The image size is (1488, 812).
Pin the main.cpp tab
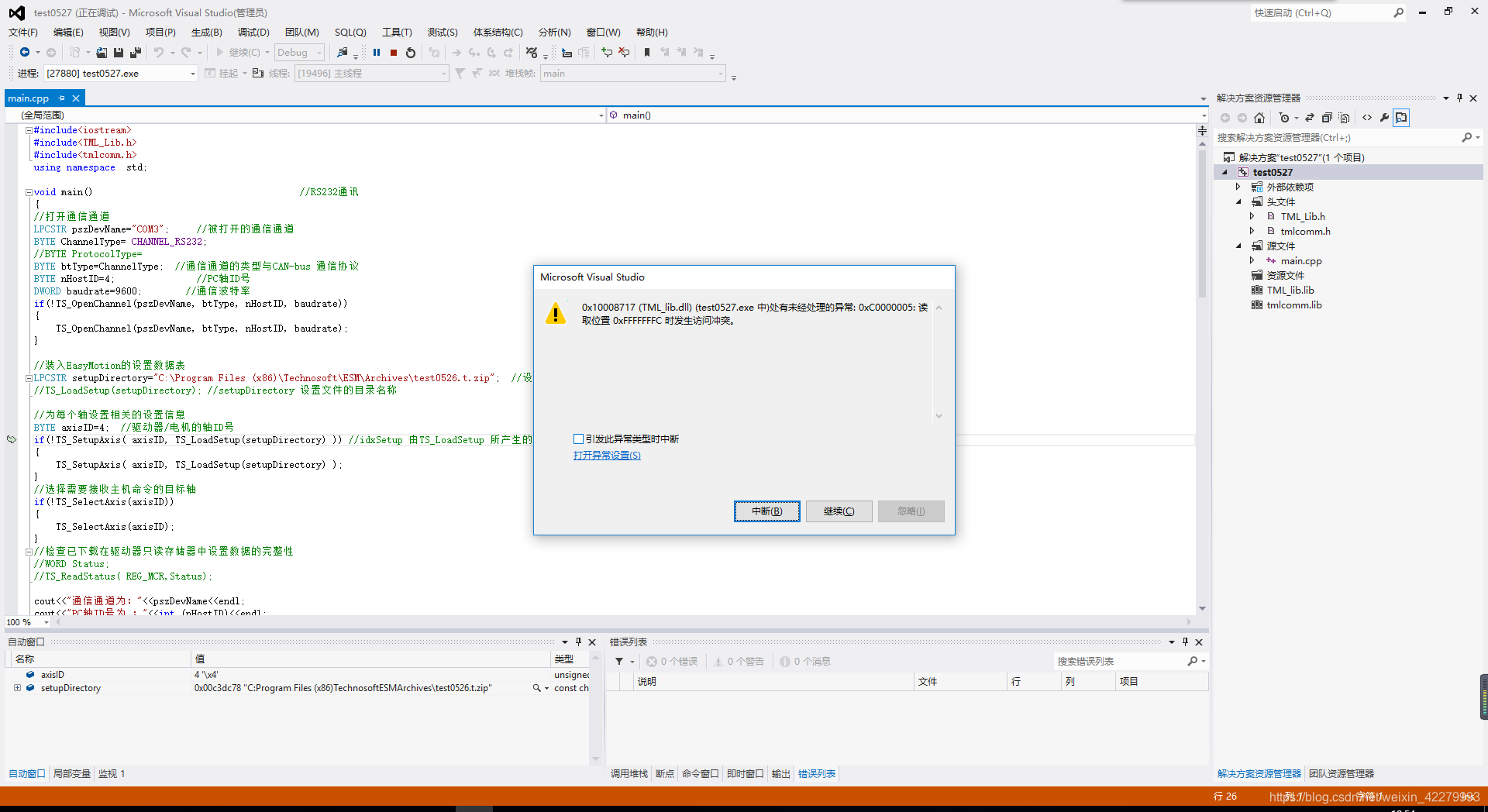61,98
